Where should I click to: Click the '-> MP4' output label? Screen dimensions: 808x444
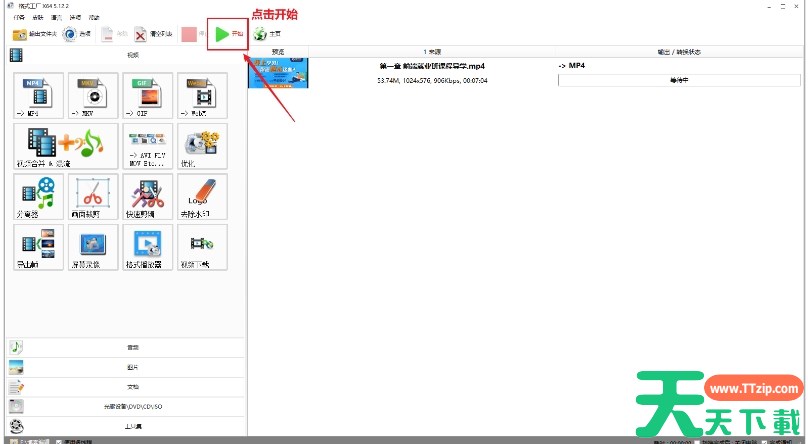[x=571, y=66]
